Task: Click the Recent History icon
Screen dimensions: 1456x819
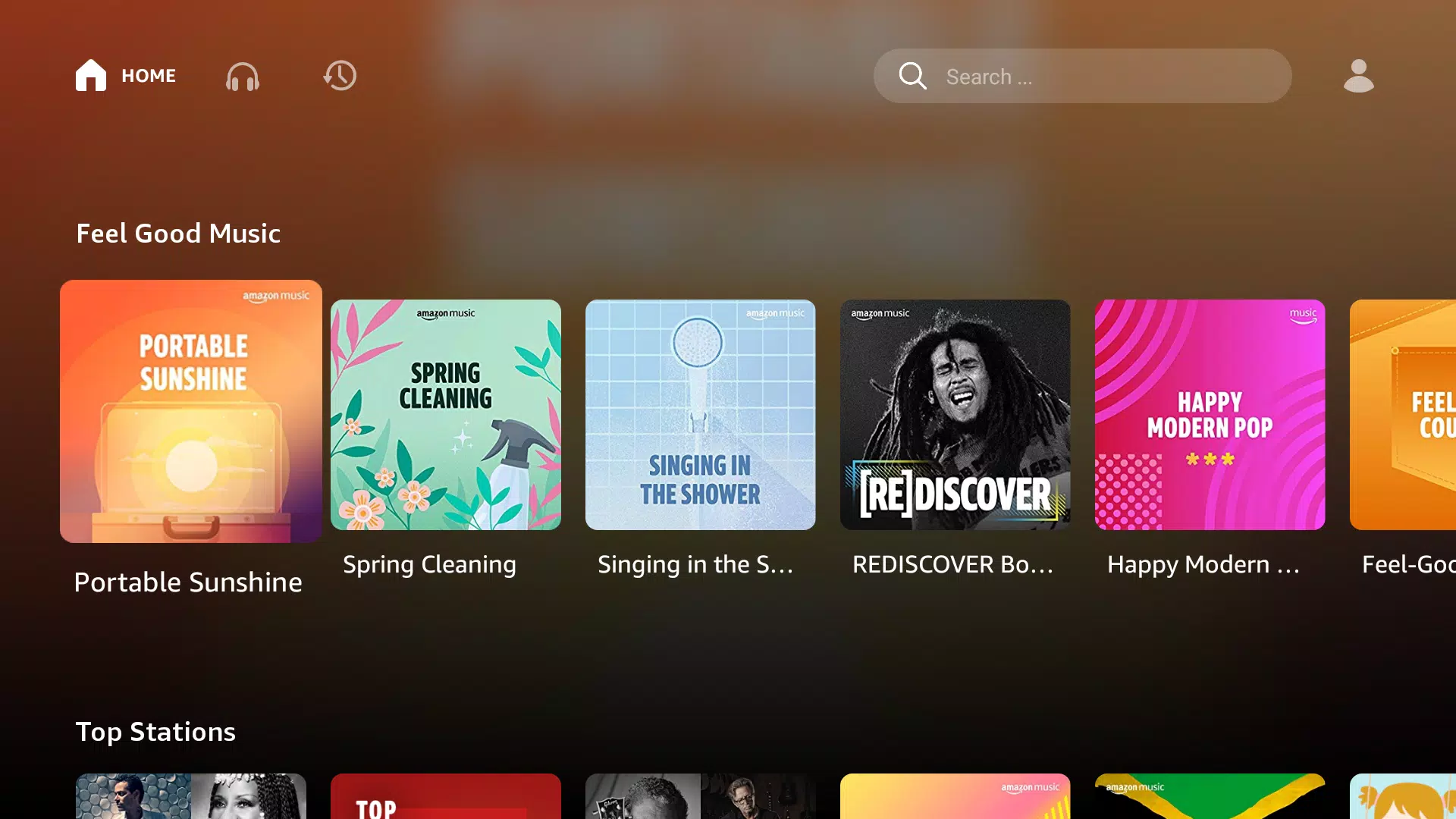Action: pos(340,76)
